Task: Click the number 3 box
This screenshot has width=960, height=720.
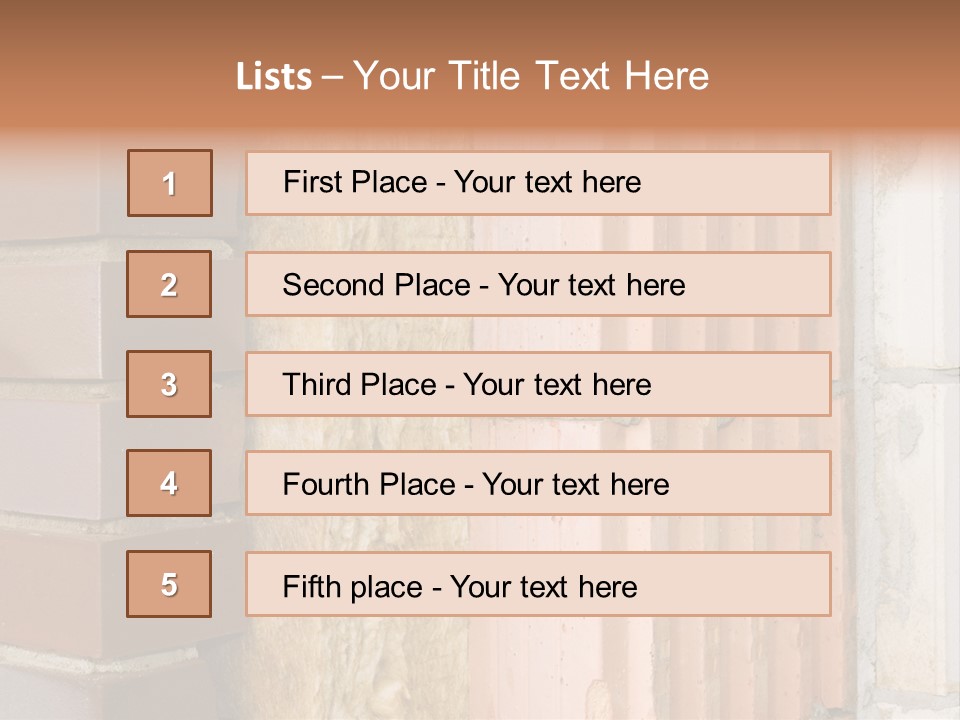Action: point(169,384)
